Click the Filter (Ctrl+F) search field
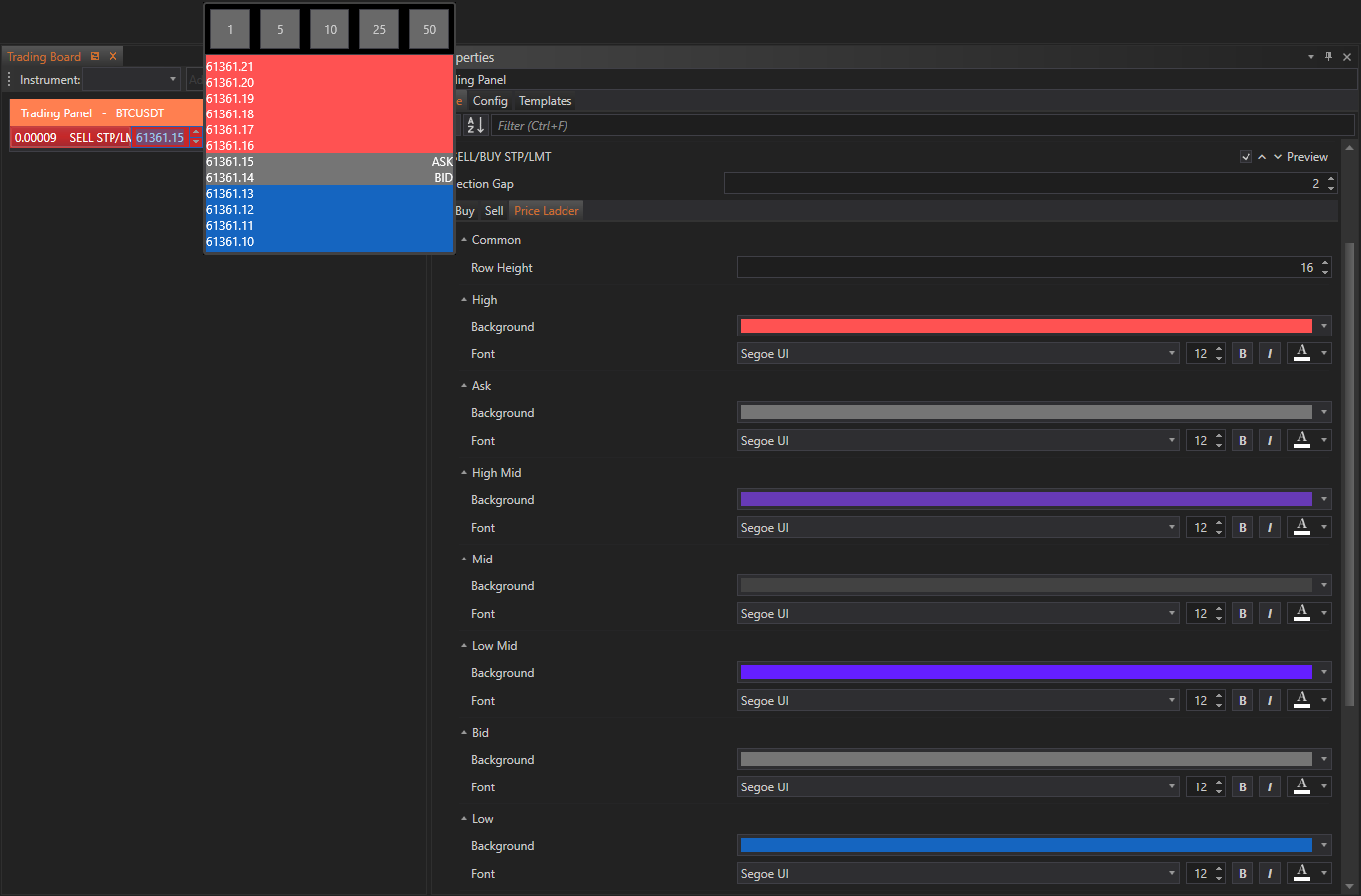Viewport: 1361px width, 896px height. 922,126
